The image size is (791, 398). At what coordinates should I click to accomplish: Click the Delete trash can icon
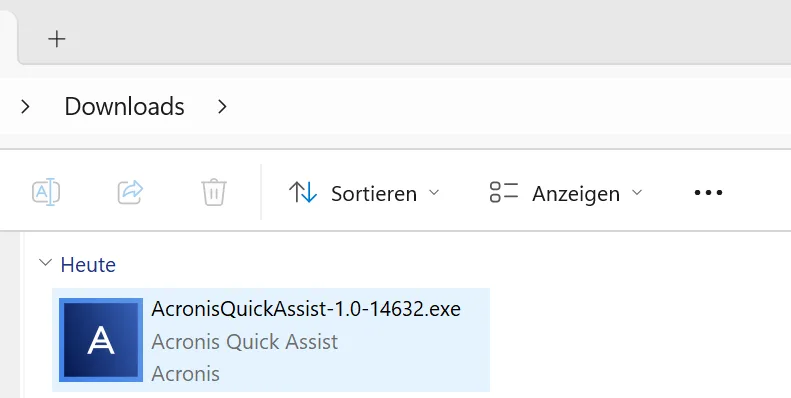click(x=214, y=192)
